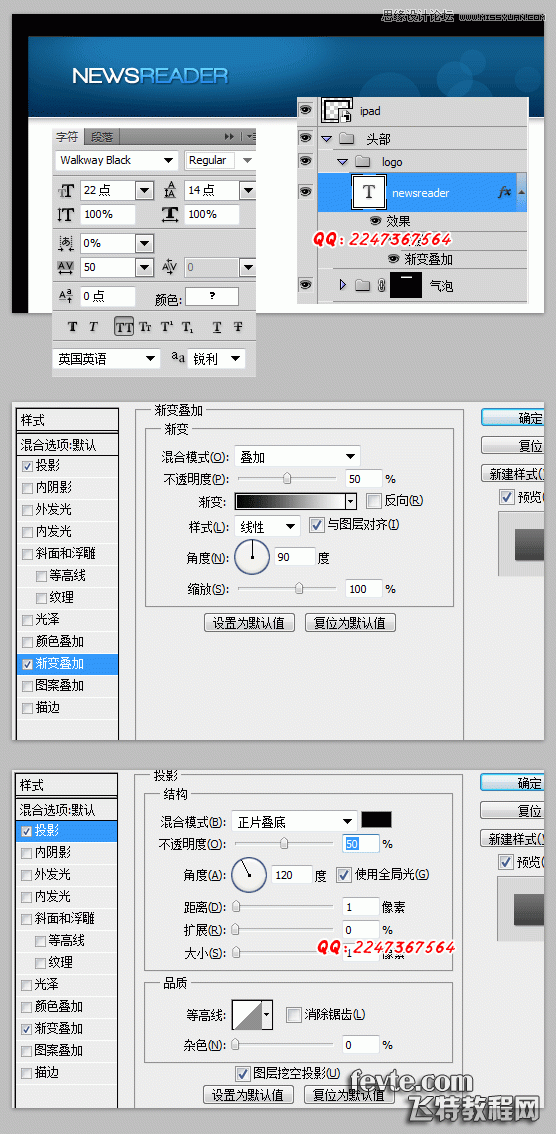Check the 消除锯齿 anti-alias checkbox

coord(294,1015)
